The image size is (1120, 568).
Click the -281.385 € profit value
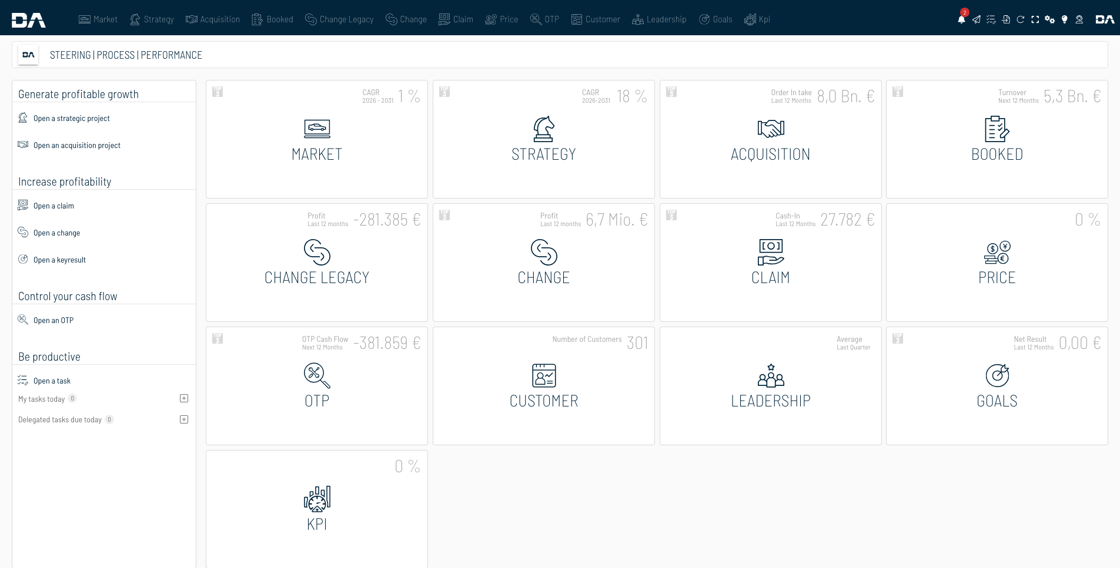[387, 219]
